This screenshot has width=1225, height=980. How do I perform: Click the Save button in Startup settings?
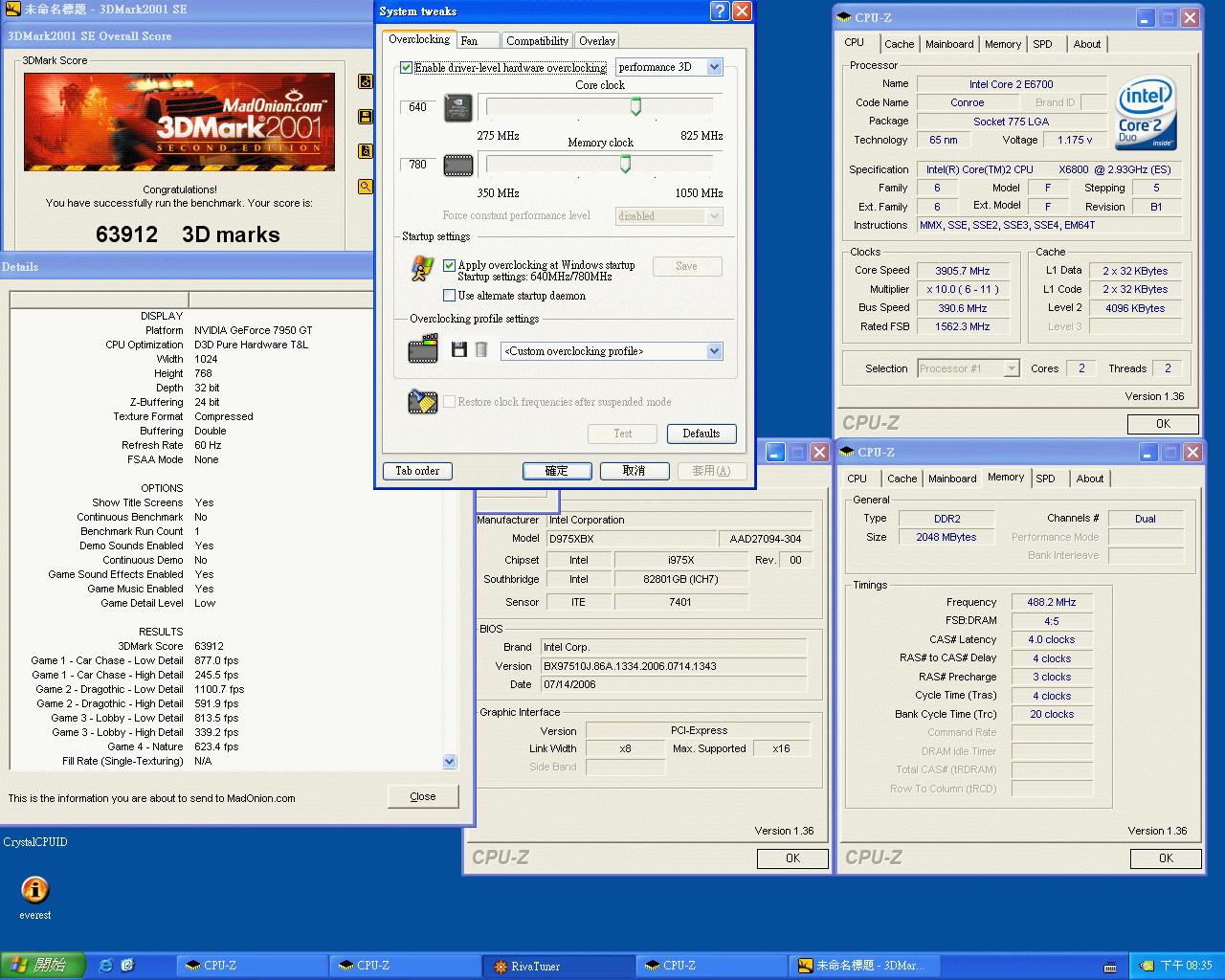tap(687, 266)
